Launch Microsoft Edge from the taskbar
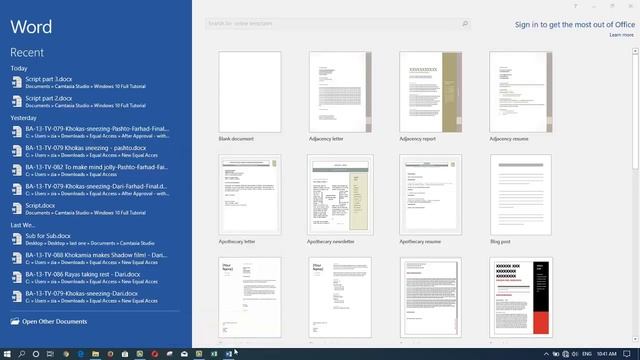 [80, 354]
